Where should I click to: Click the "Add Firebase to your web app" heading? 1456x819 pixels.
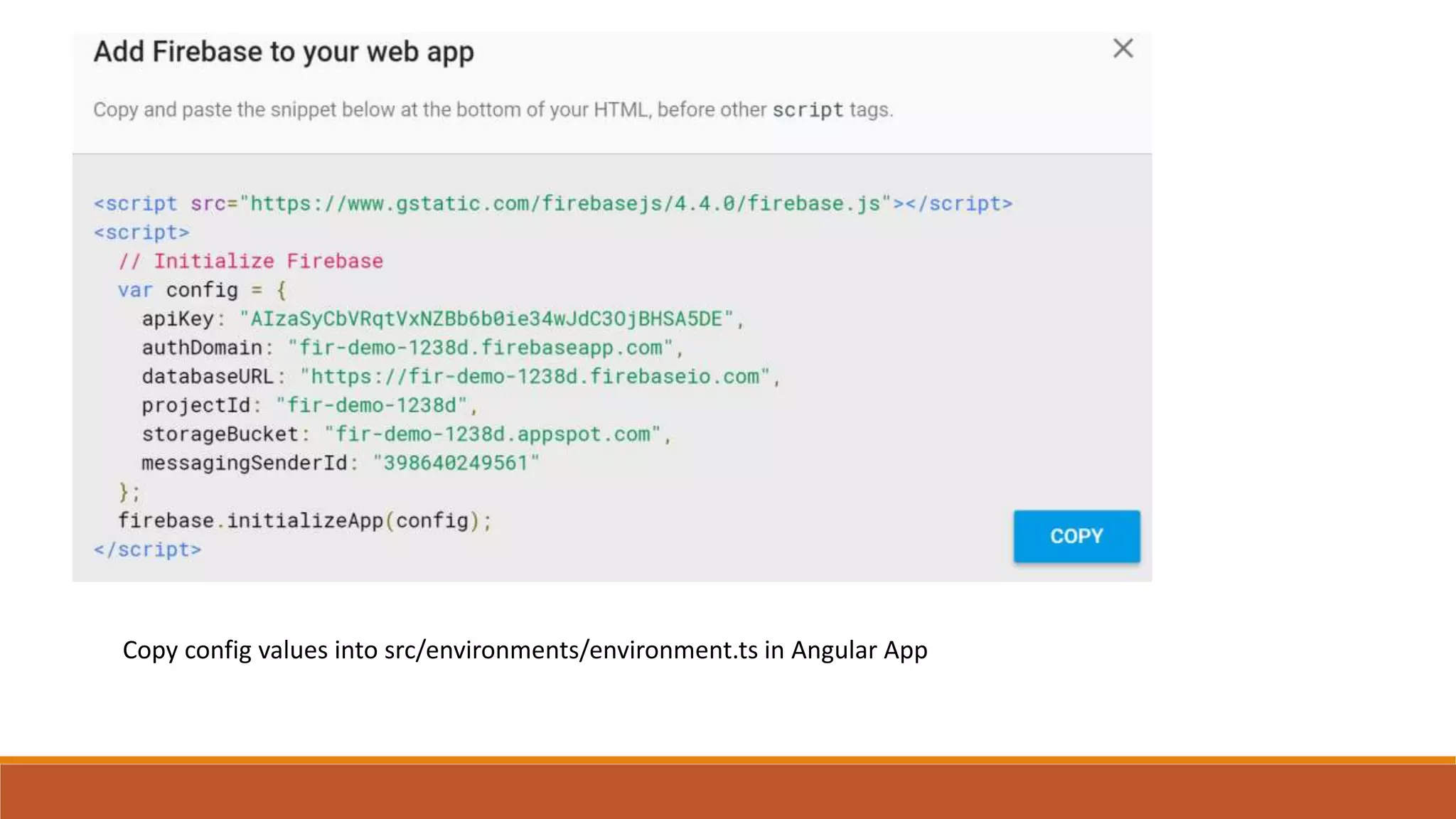[x=284, y=53]
